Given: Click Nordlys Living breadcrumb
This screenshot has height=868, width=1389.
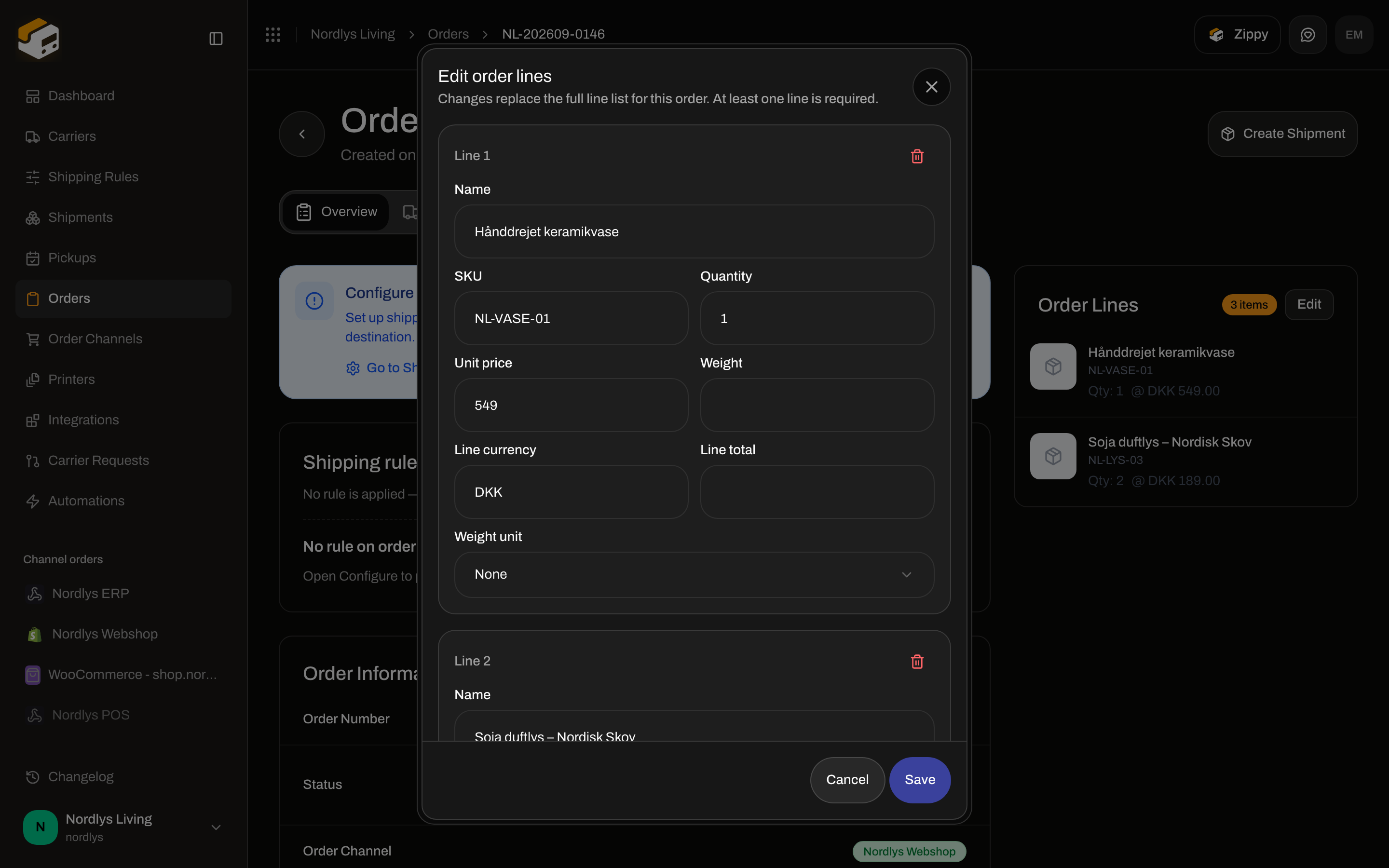Looking at the screenshot, I should (353, 34).
